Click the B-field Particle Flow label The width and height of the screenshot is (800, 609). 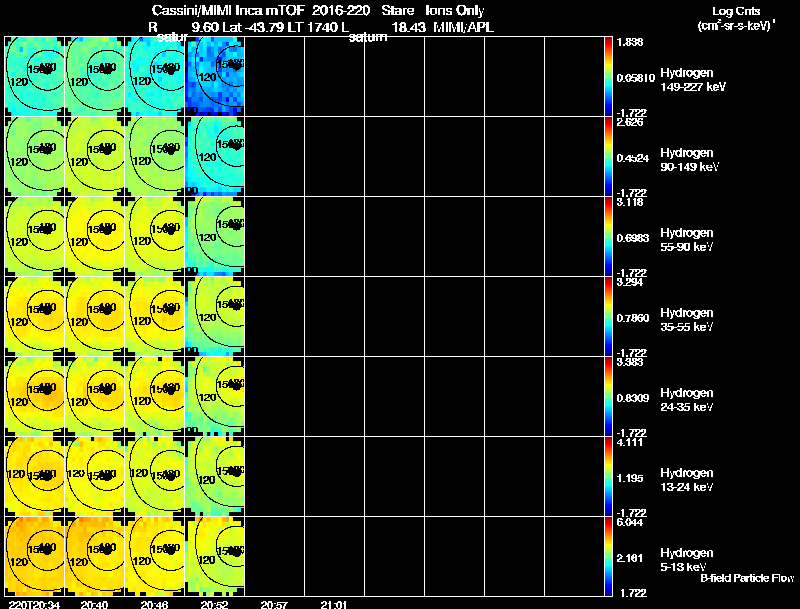747,578
